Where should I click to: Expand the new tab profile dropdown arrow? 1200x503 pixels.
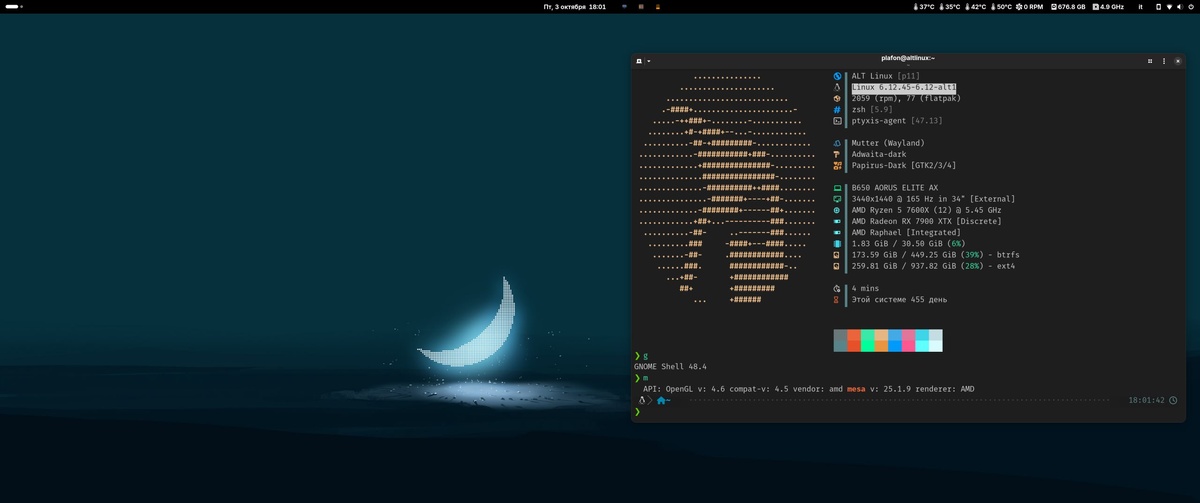tap(648, 61)
